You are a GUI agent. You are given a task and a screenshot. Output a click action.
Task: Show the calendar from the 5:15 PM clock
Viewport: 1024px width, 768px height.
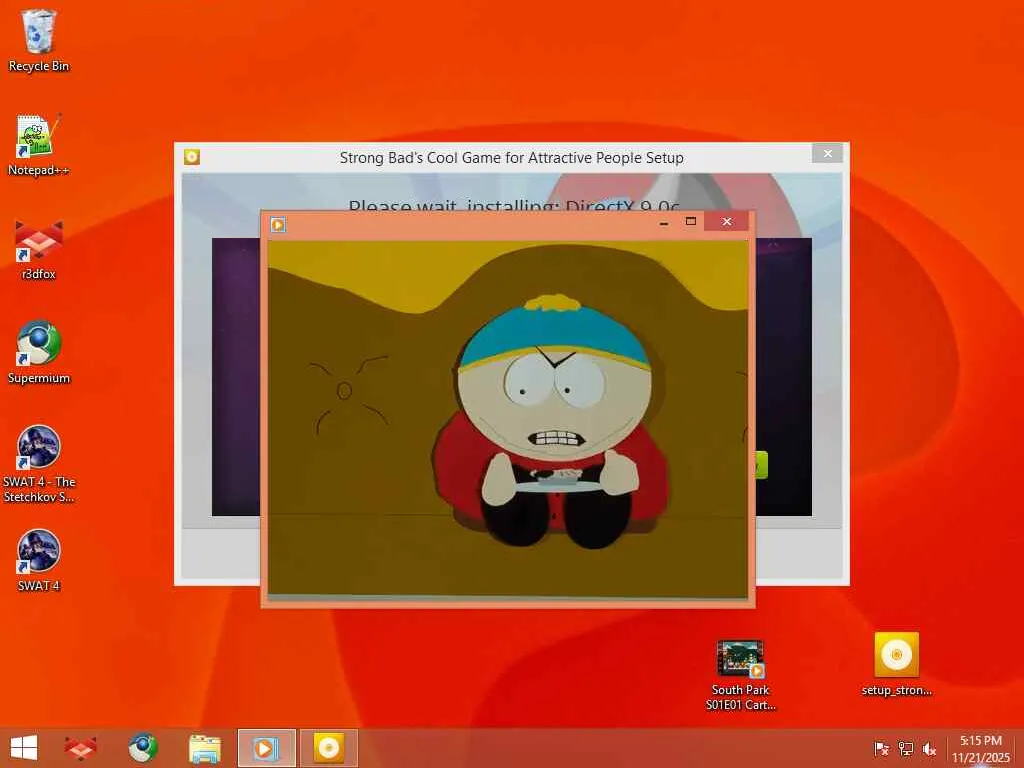(x=980, y=748)
